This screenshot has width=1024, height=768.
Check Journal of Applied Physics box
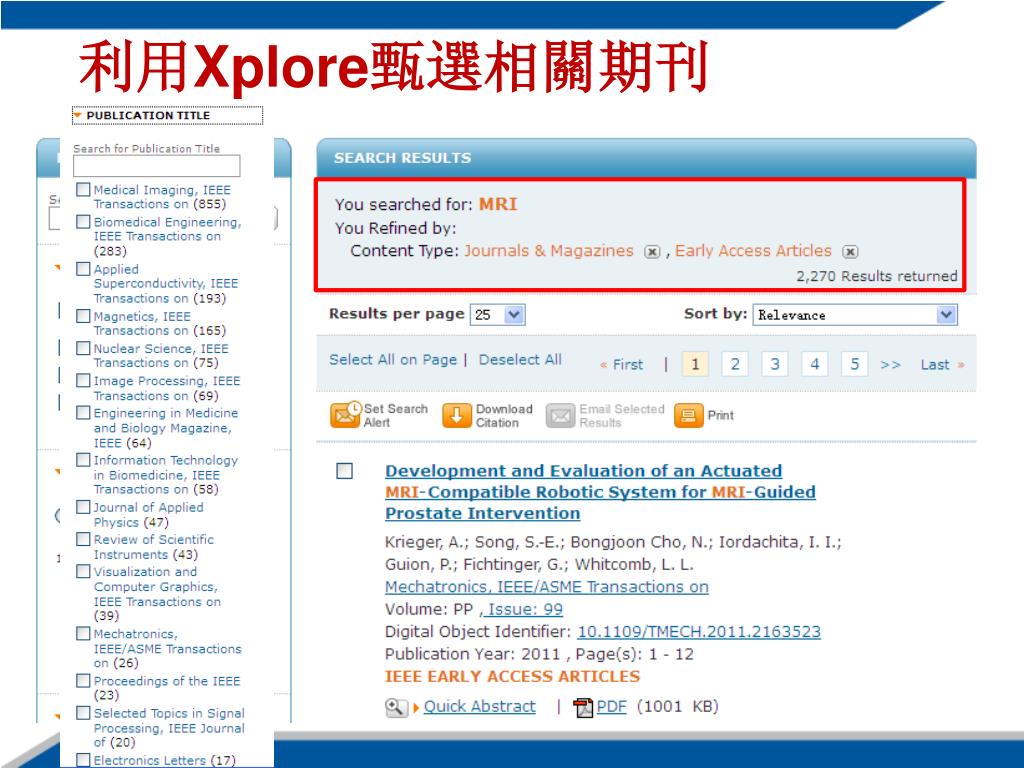click(x=83, y=507)
